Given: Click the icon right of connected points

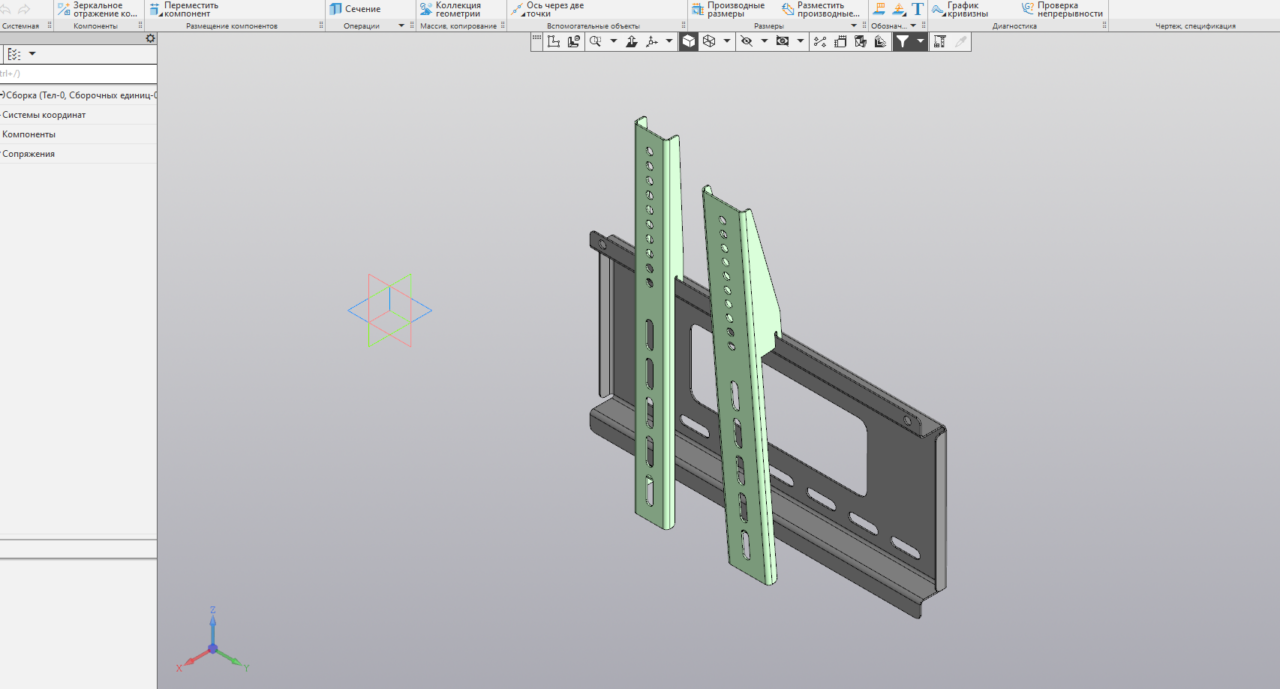Looking at the screenshot, I should coord(839,41).
